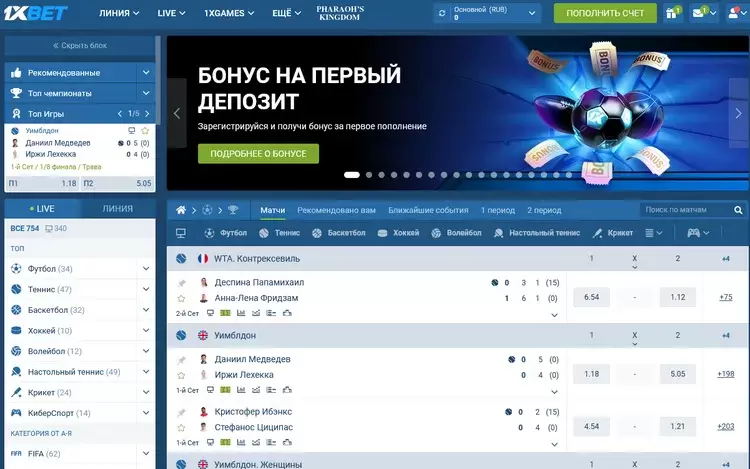
Task: Open +198 additional markets link
Action: pos(726,374)
